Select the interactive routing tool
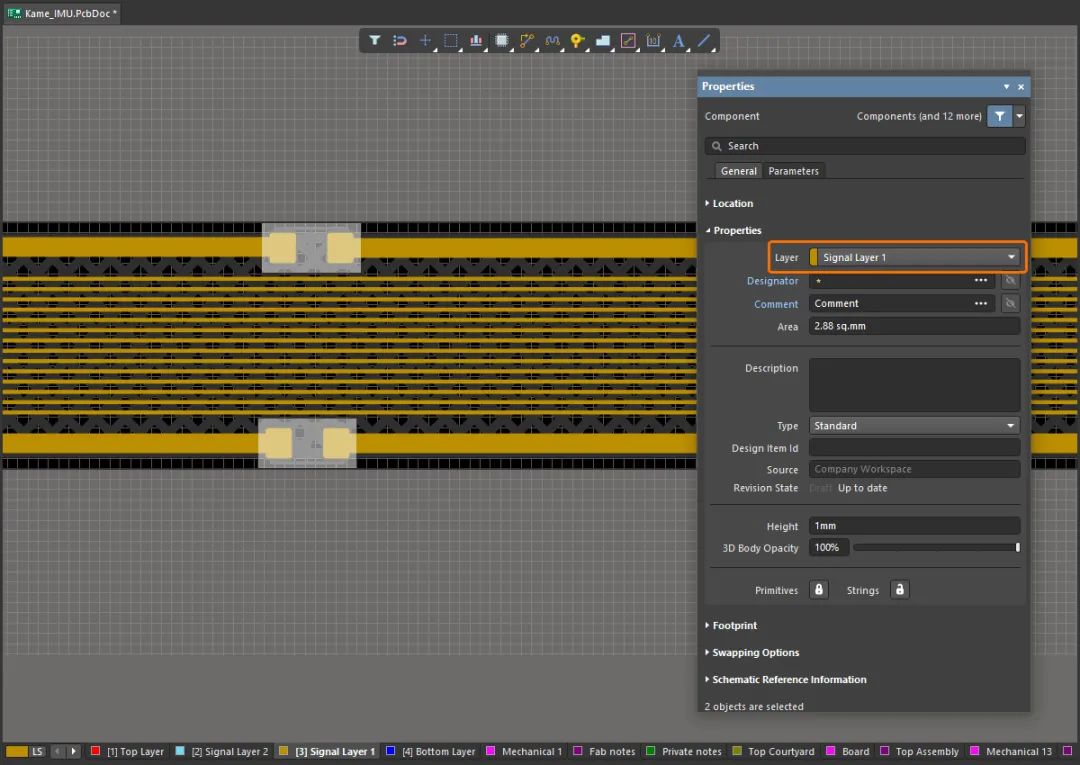1080x765 pixels. [527, 41]
